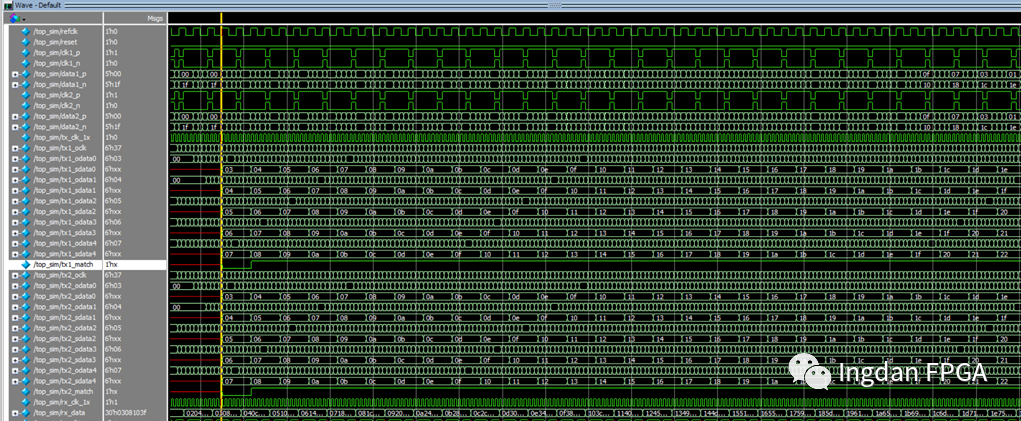Select the /top_sim/clk1_n signal icon
This screenshot has height=421, width=1021.
26,63
